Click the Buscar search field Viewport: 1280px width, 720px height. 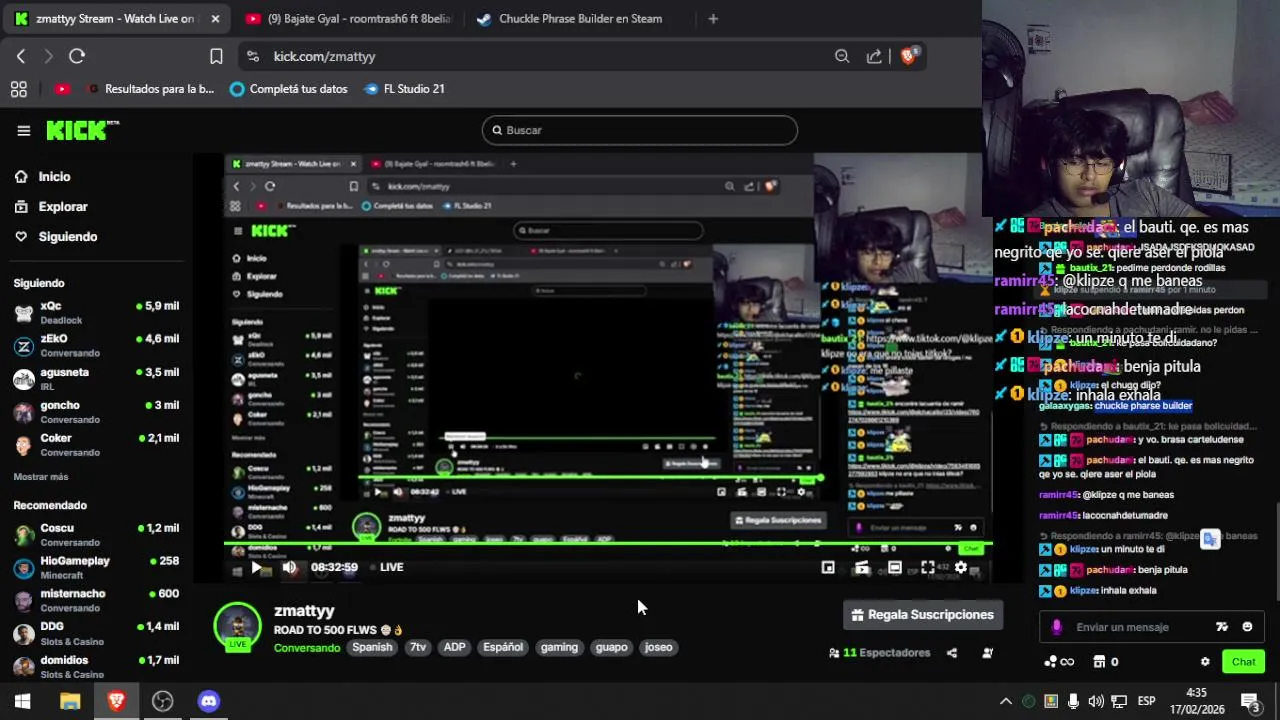point(640,130)
